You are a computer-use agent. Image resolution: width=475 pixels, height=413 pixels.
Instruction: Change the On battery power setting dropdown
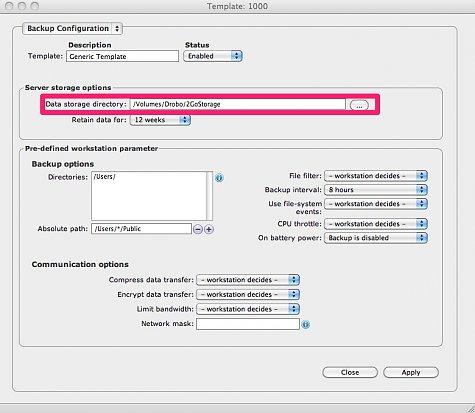pos(376,238)
